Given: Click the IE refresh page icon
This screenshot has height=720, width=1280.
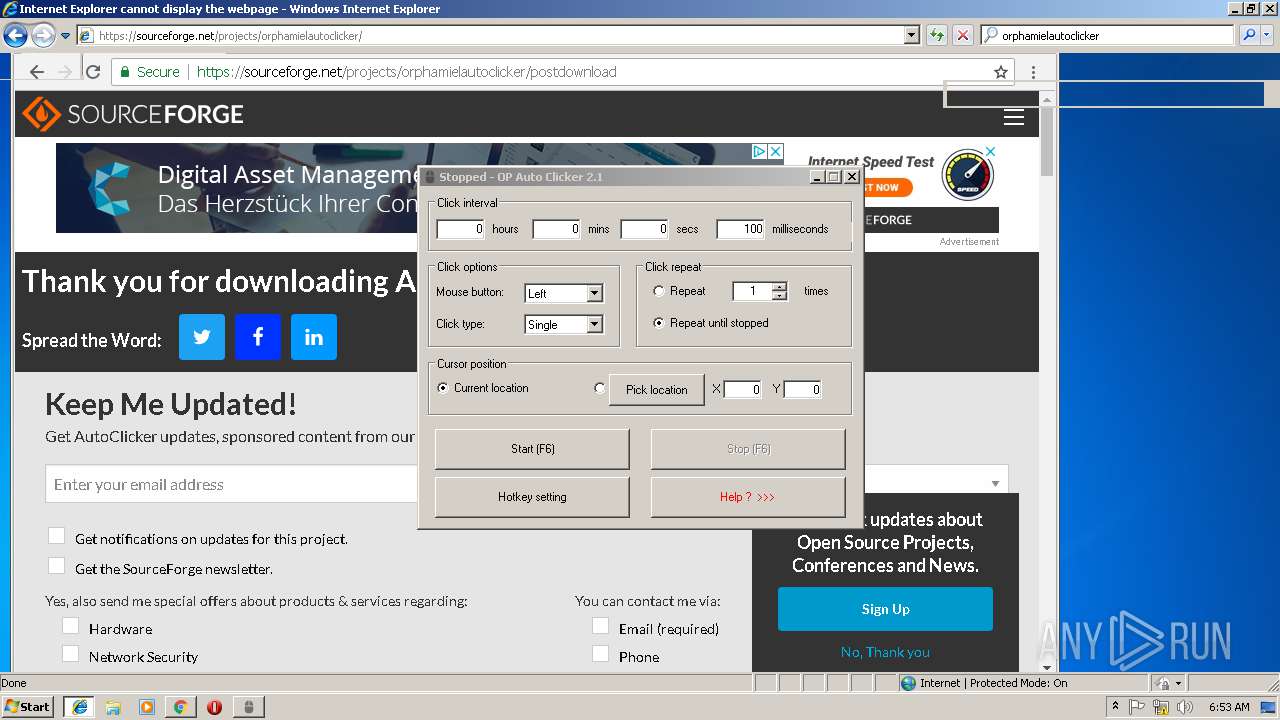Looking at the screenshot, I should [937, 35].
